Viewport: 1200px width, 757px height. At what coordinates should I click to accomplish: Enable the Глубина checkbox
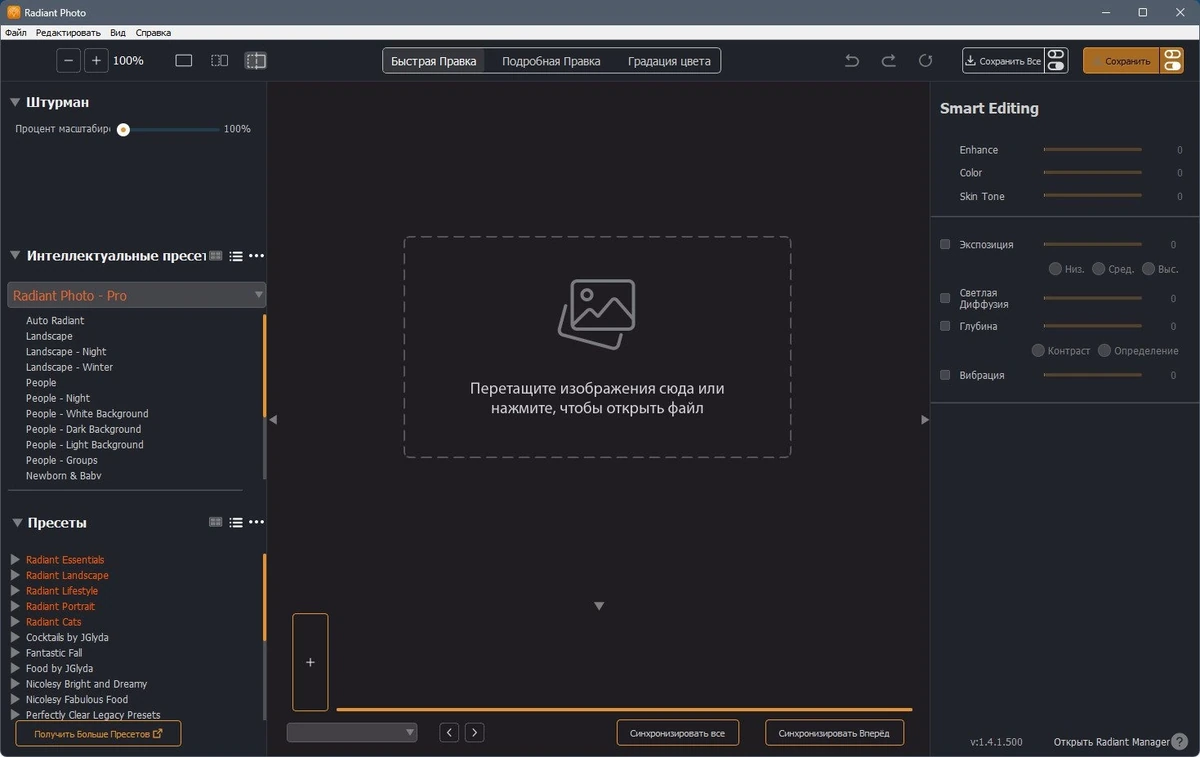pyautogui.click(x=945, y=326)
